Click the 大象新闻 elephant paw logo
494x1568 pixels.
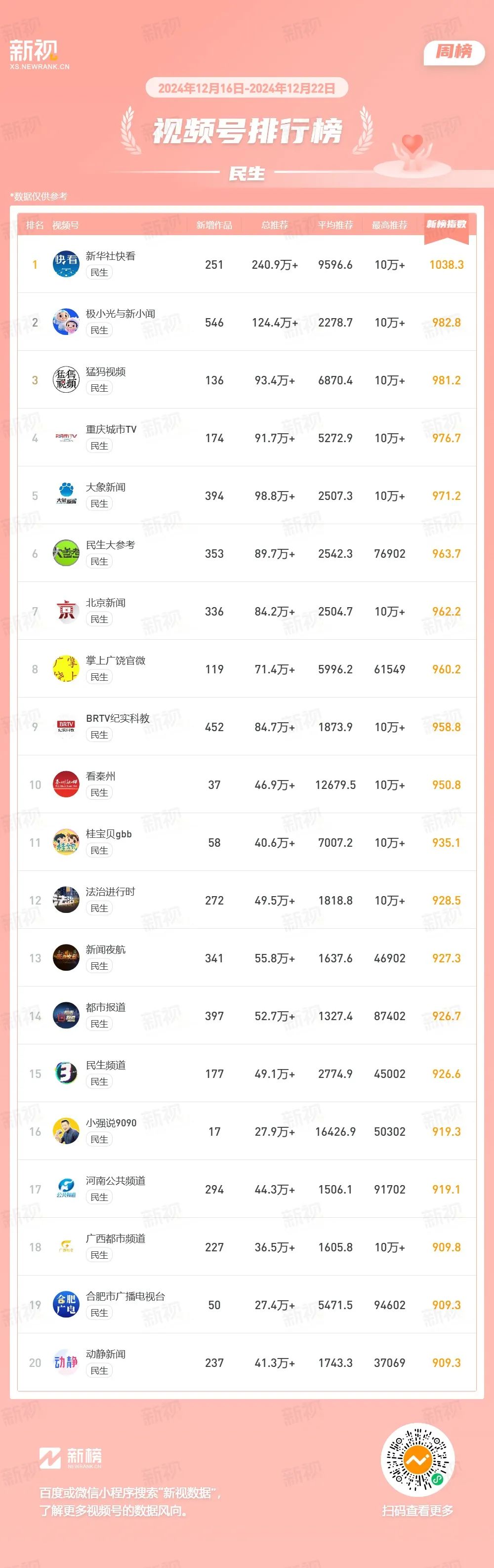point(66,495)
